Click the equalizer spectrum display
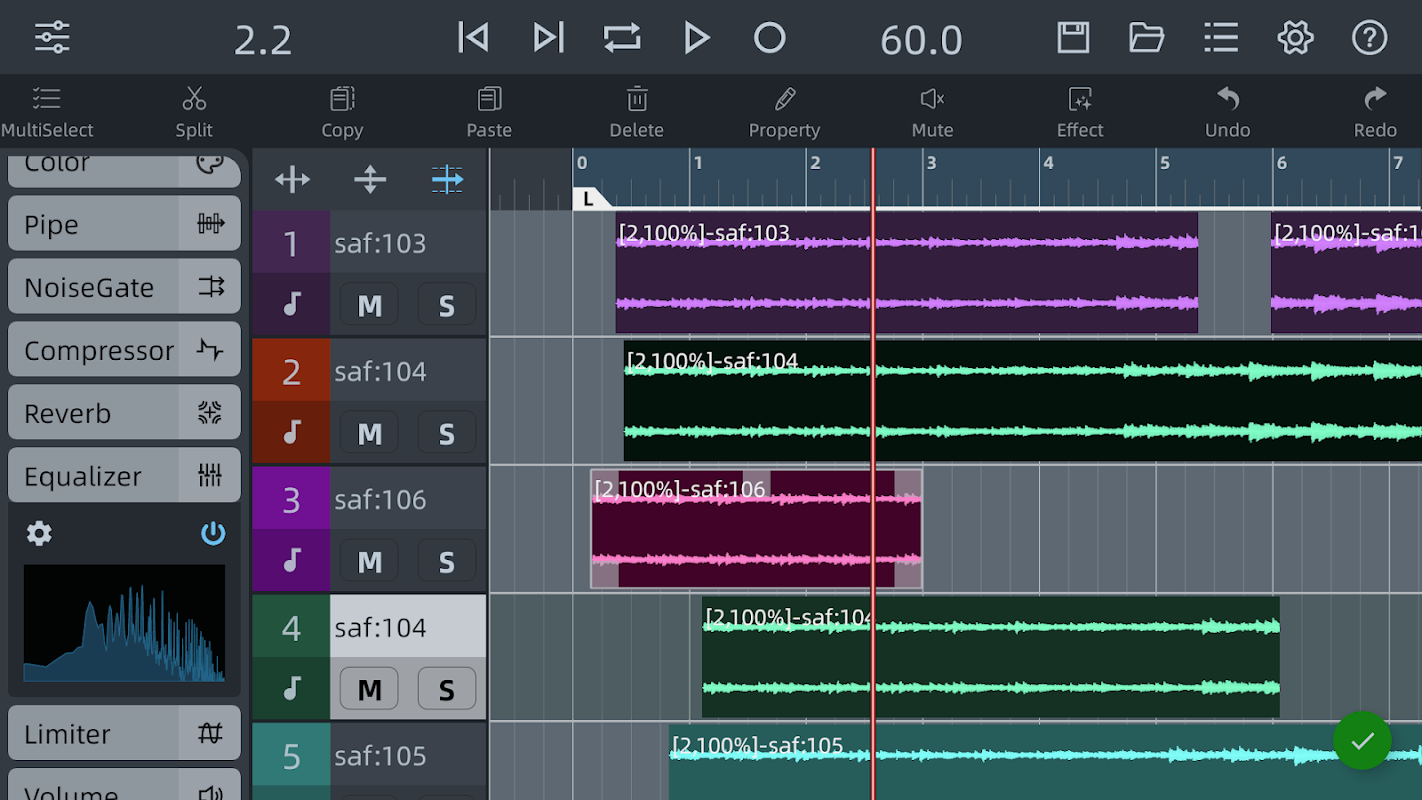 coord(124,623)
